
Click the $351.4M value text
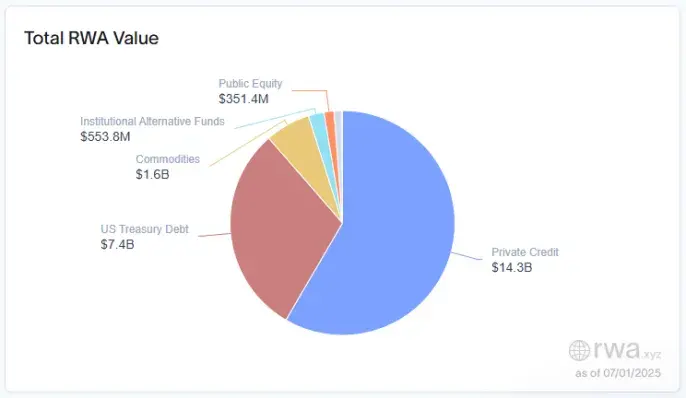coord(243,98)
